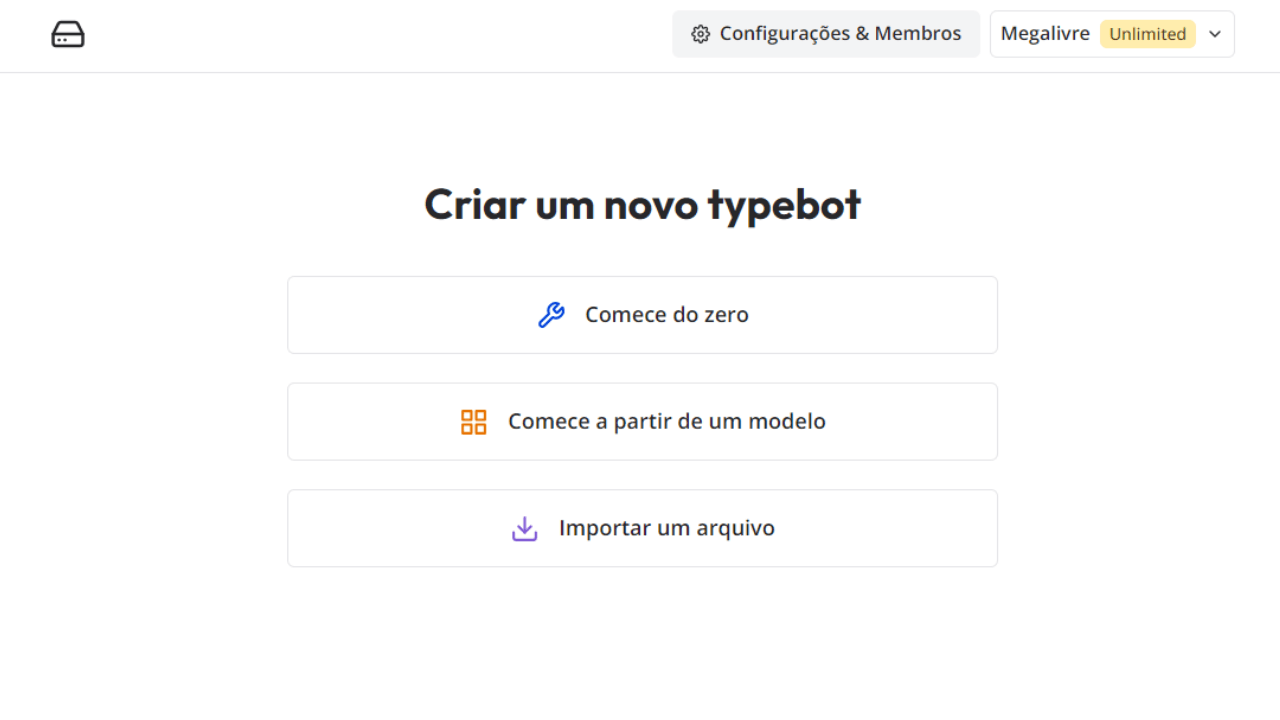Click the Criar um novo typebot heading
1280x720 pixels.
pyautogui.click(x=642, y=204)
